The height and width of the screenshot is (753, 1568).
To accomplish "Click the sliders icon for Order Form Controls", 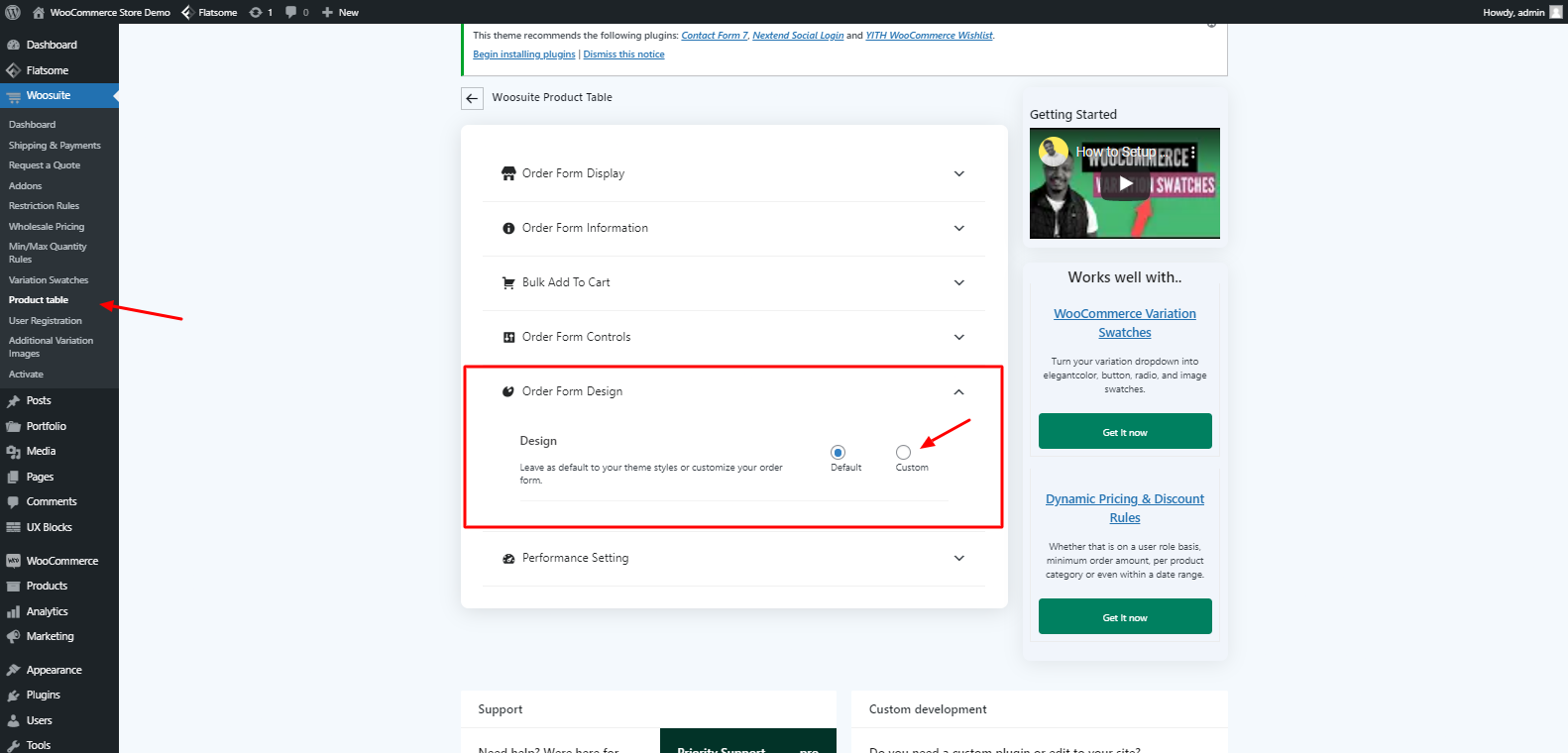I will coord(508,337).
